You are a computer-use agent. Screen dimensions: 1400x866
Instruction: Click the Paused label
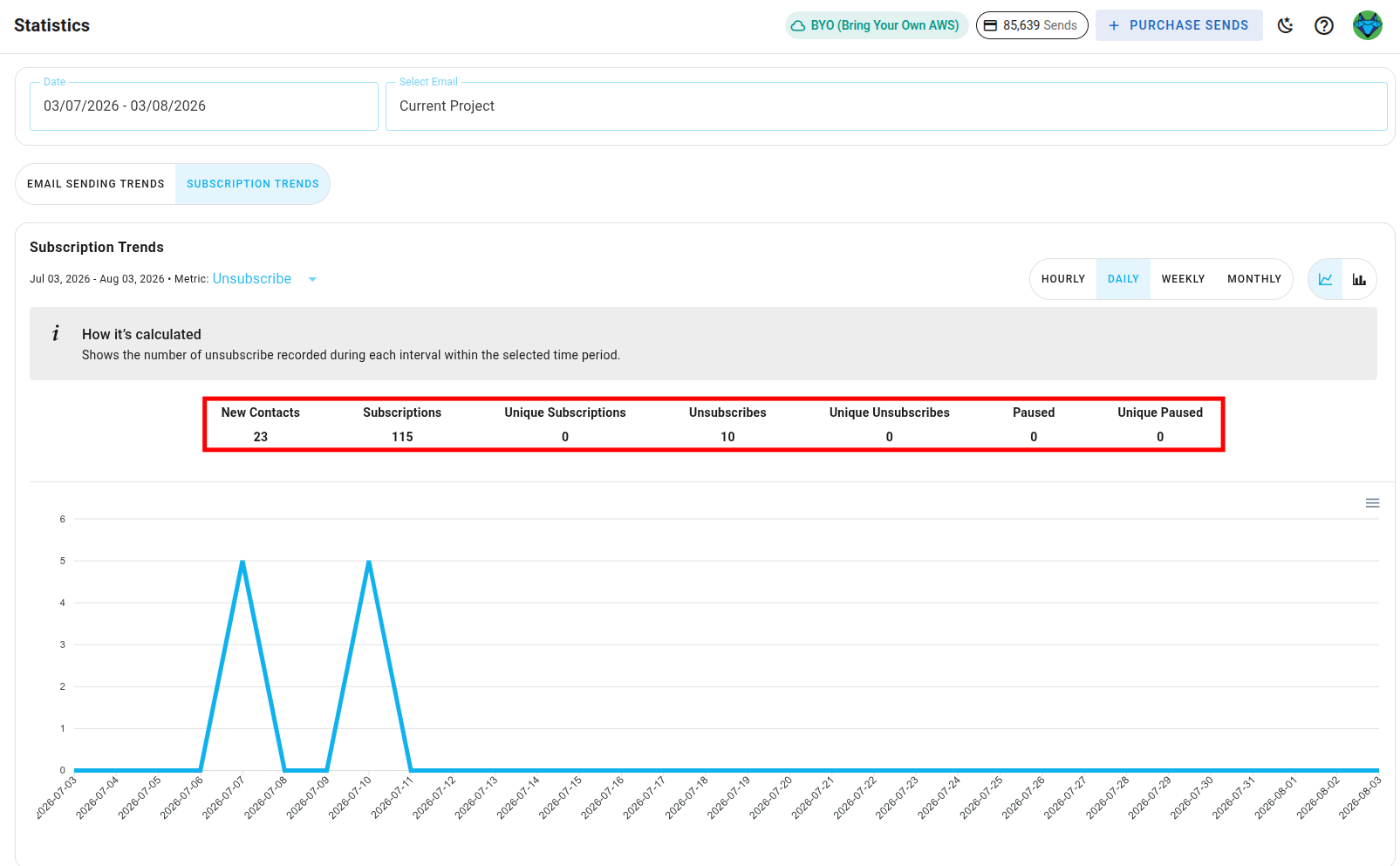(x=1034, y=413)
